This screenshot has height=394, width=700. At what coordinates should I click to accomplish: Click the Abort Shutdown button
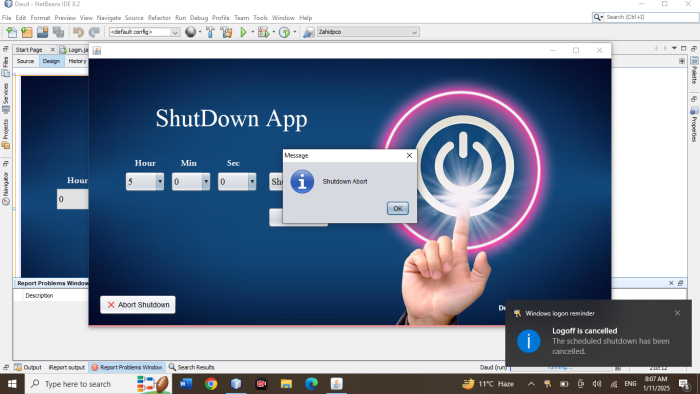pyautogui.click(x=138, y=305)
